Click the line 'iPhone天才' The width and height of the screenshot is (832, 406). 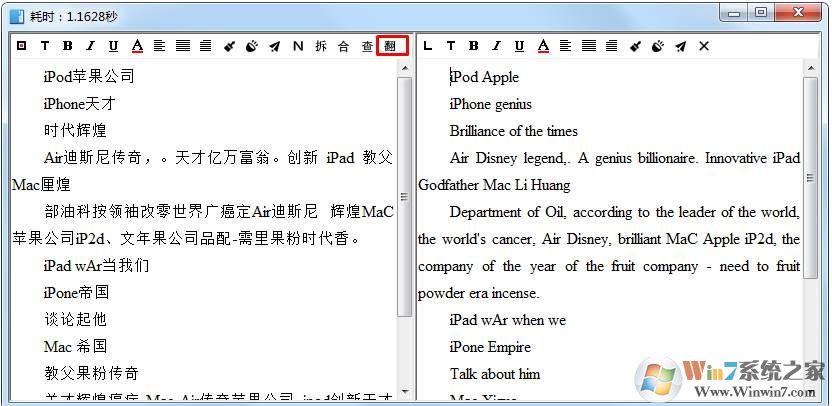[x=80, y=104]
